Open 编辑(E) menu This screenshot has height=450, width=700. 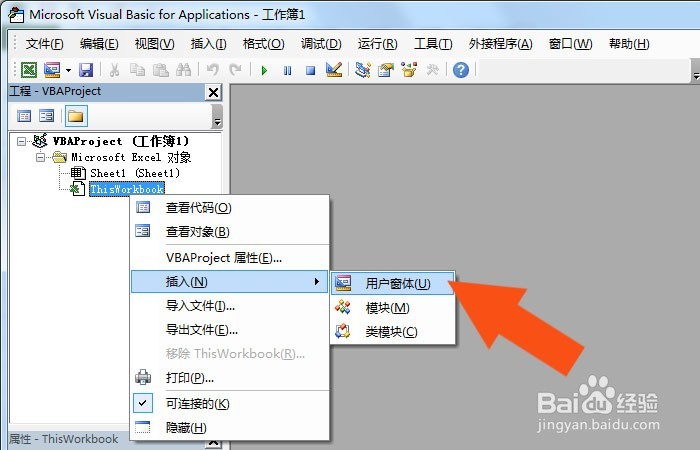pyautogui.click(x=99, y=44)
